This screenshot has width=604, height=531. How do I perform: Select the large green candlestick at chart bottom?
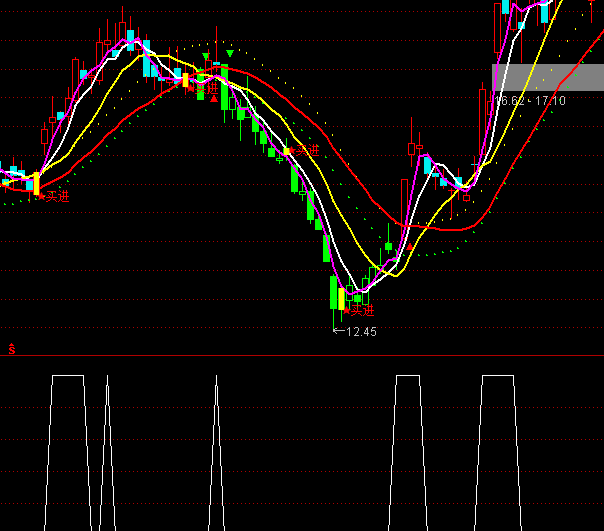(333, 292)
